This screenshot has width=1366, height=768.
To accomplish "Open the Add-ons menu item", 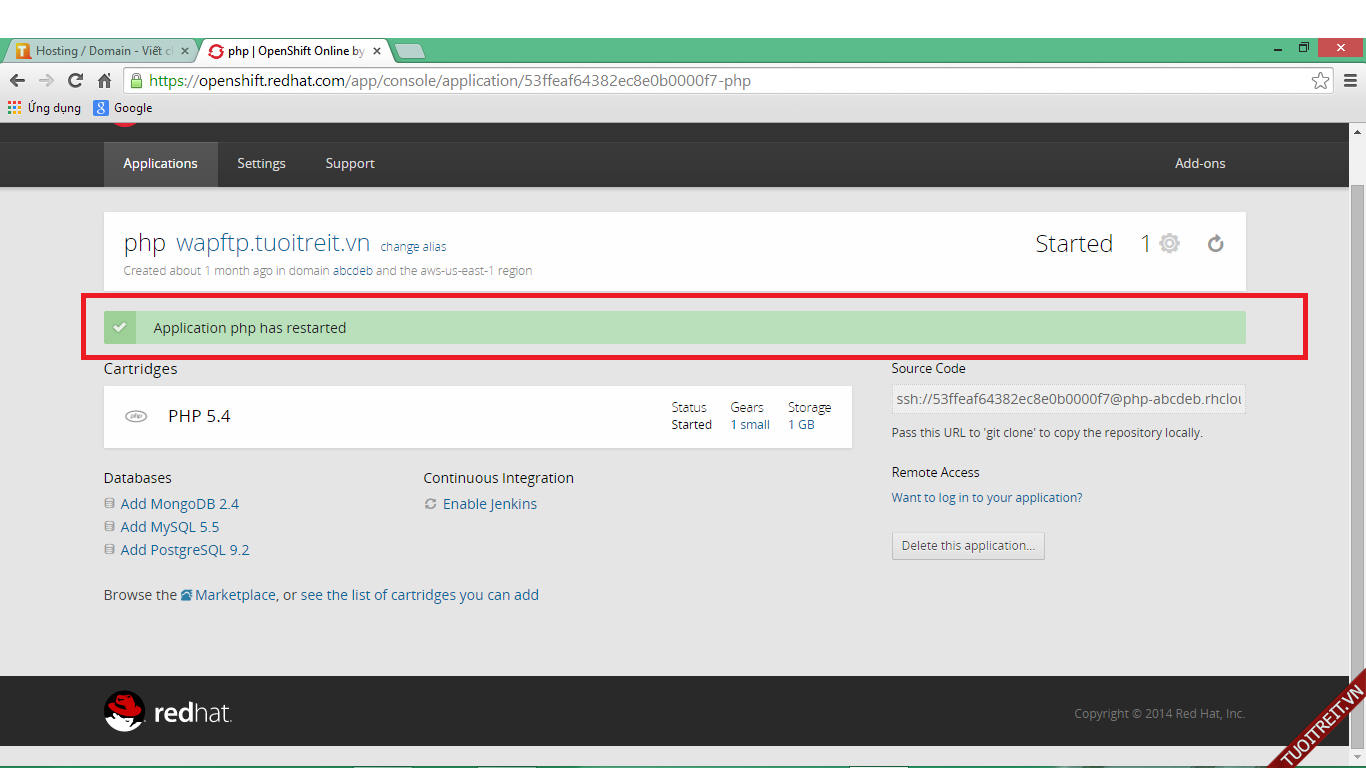I will [x=1199, y=164].
